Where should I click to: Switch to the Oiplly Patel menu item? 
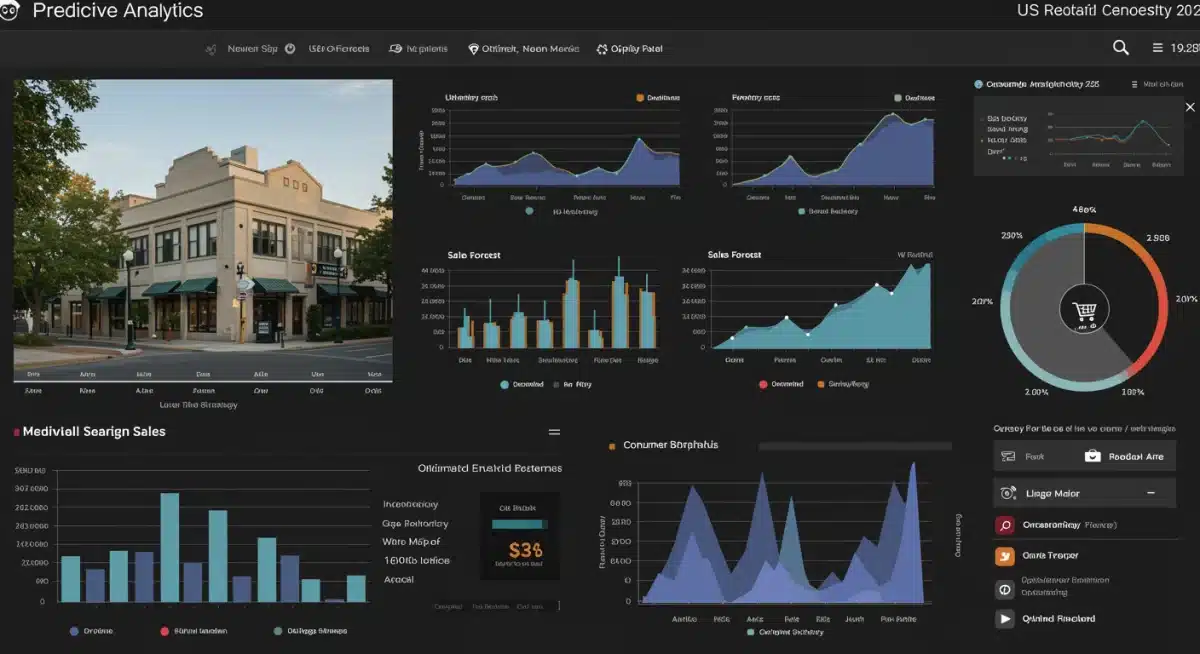coord(628,48)
